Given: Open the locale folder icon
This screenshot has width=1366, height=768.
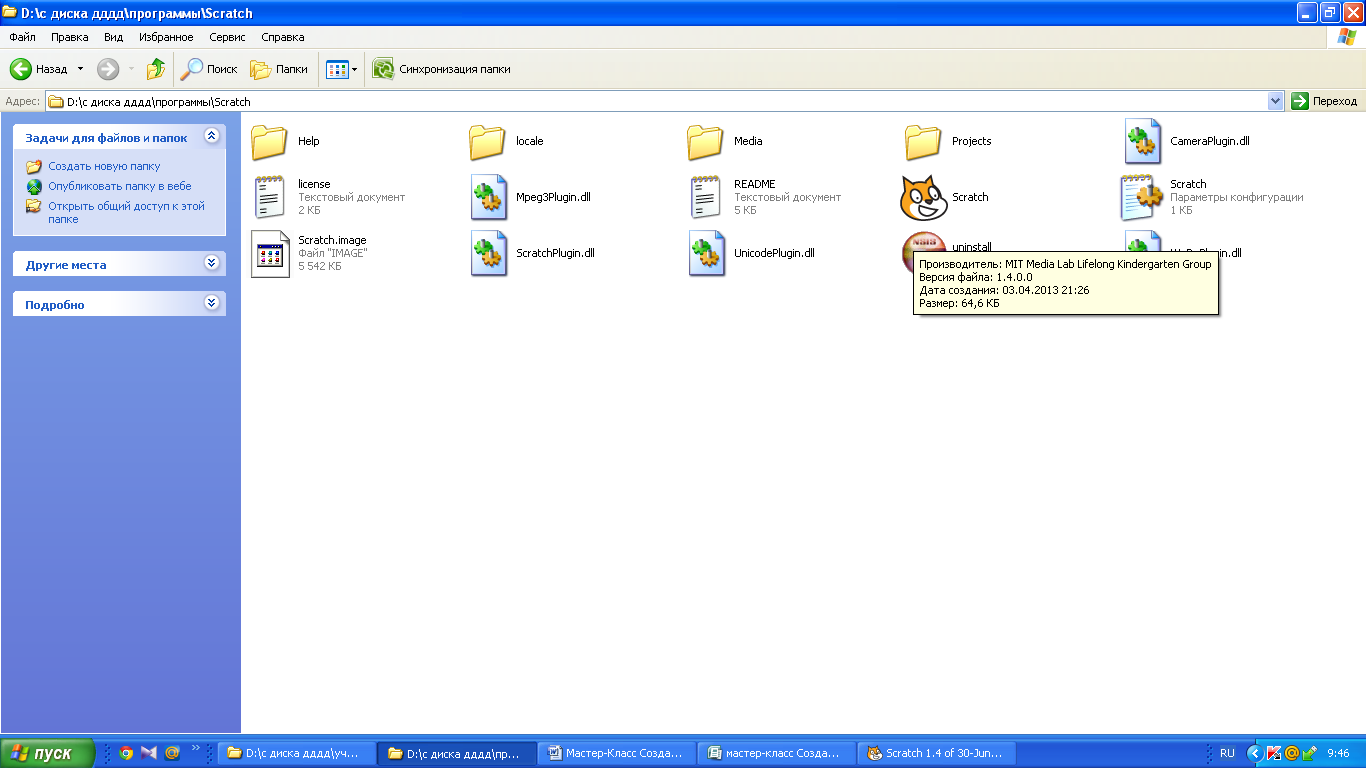Looking at the screenshot, I should click(488, 142).
